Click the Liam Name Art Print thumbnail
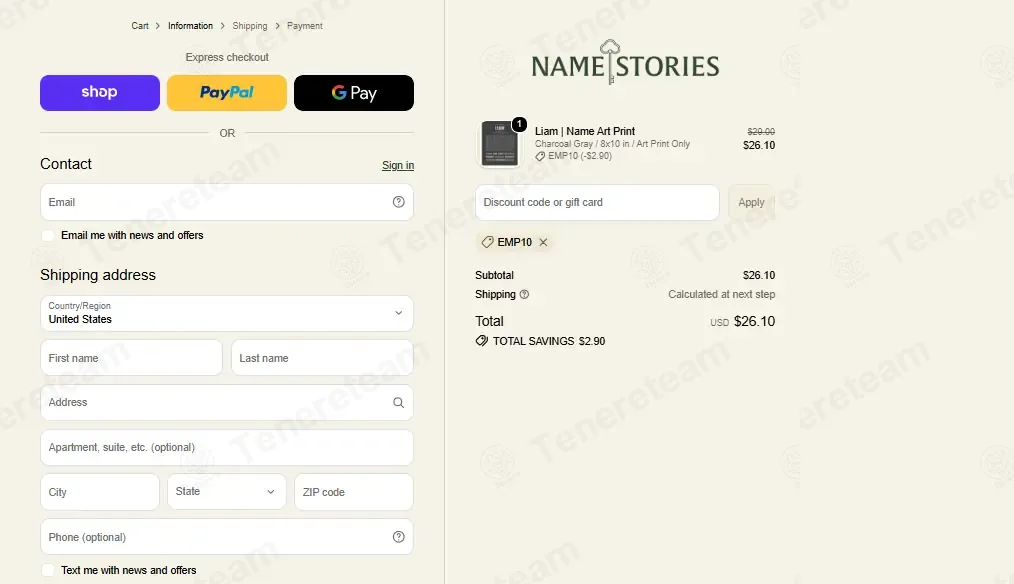The height and width of the screenshot is (584, 1014). point(499,144)
